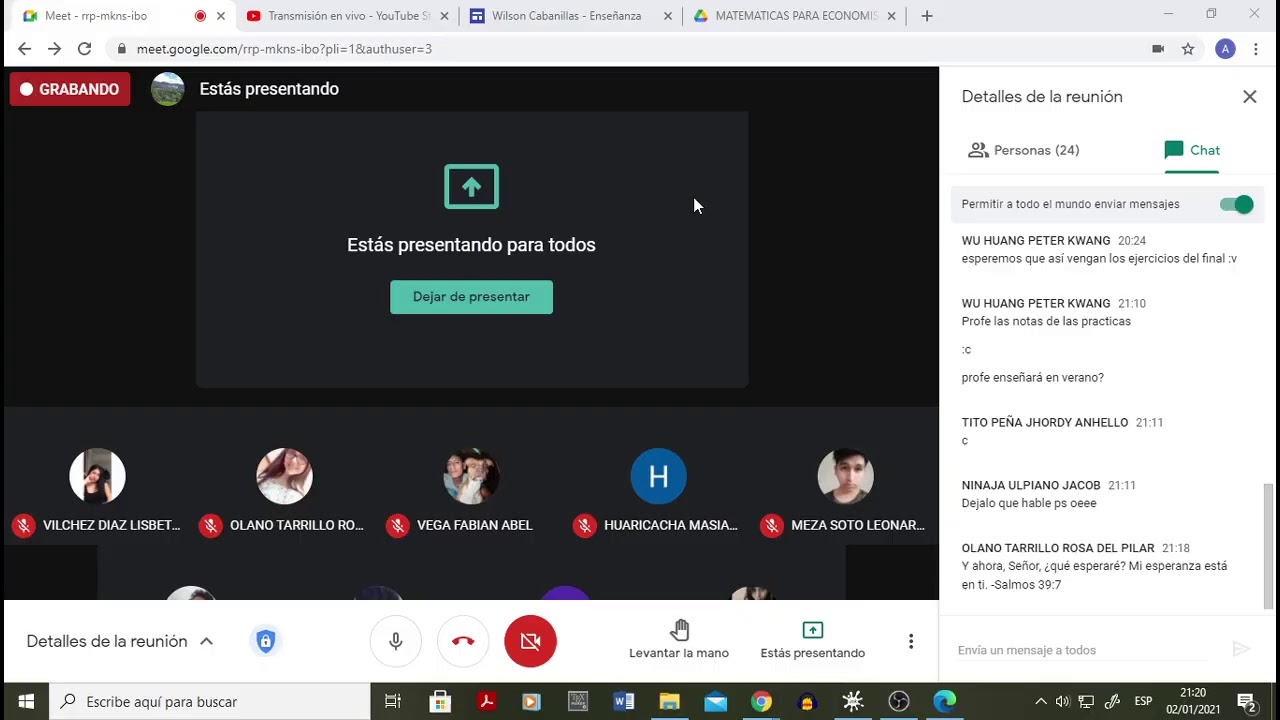Viewport: 1280px width, 720px height.
Task: Open Microsoft Edge from the taskbar
Action: 945,702
